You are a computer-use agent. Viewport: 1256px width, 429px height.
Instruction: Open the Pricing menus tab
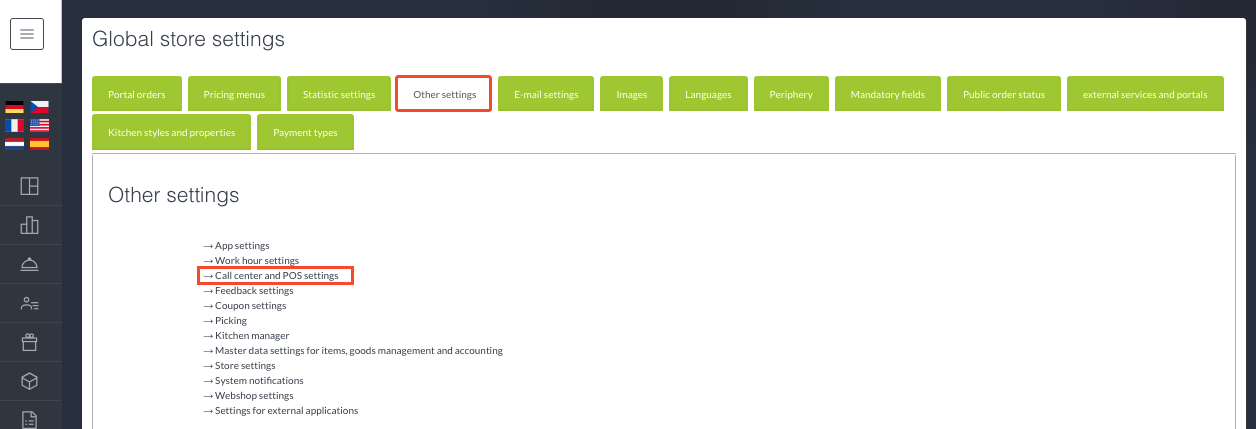click(x=234, y=94)
